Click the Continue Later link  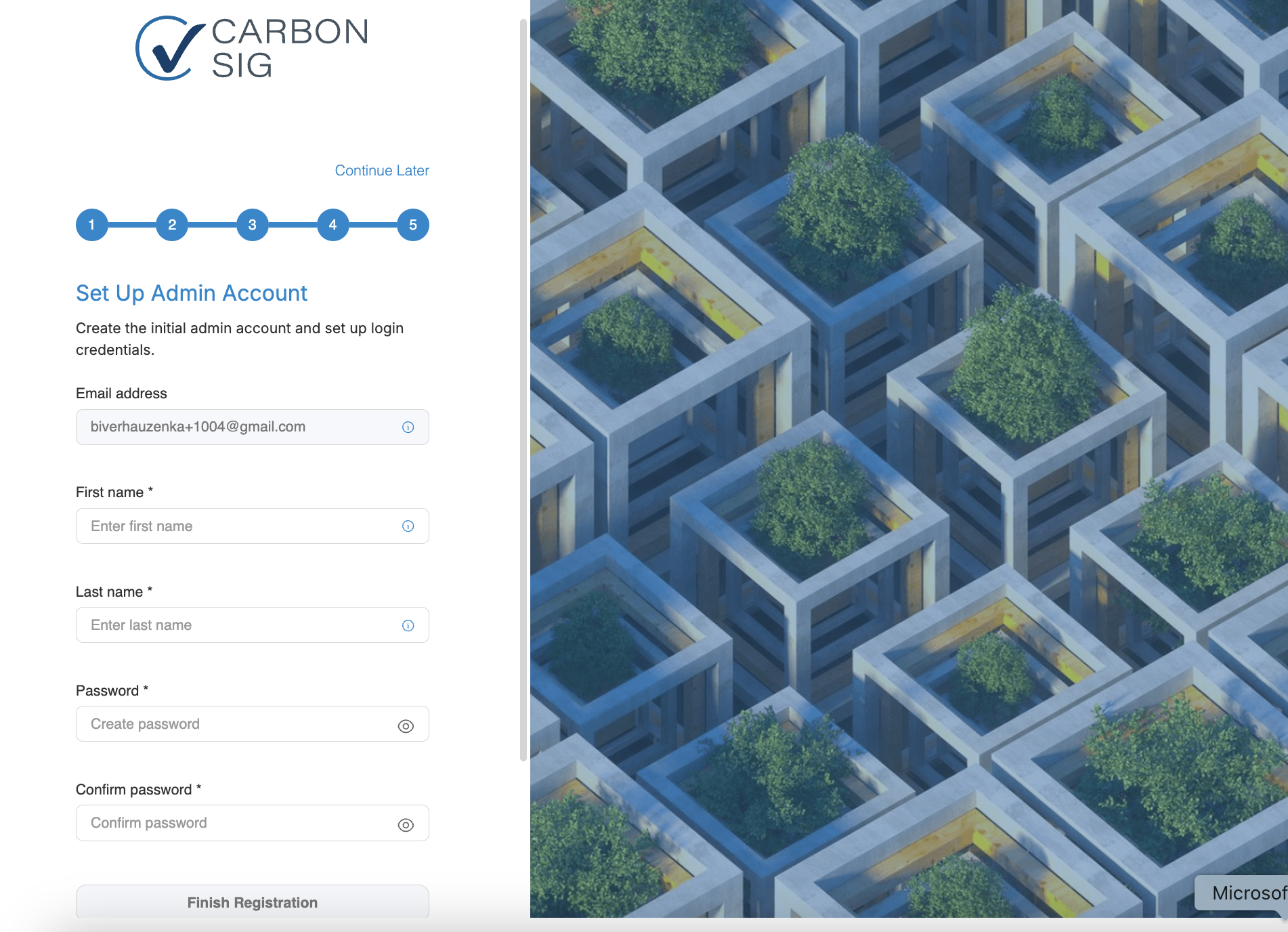pyautogui.click(x=382, y=171)
